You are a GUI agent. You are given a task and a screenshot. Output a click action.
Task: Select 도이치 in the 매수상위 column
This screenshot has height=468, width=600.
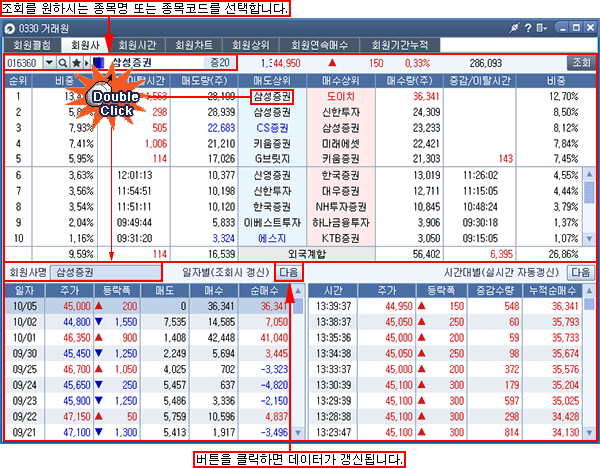click(341, 96)
